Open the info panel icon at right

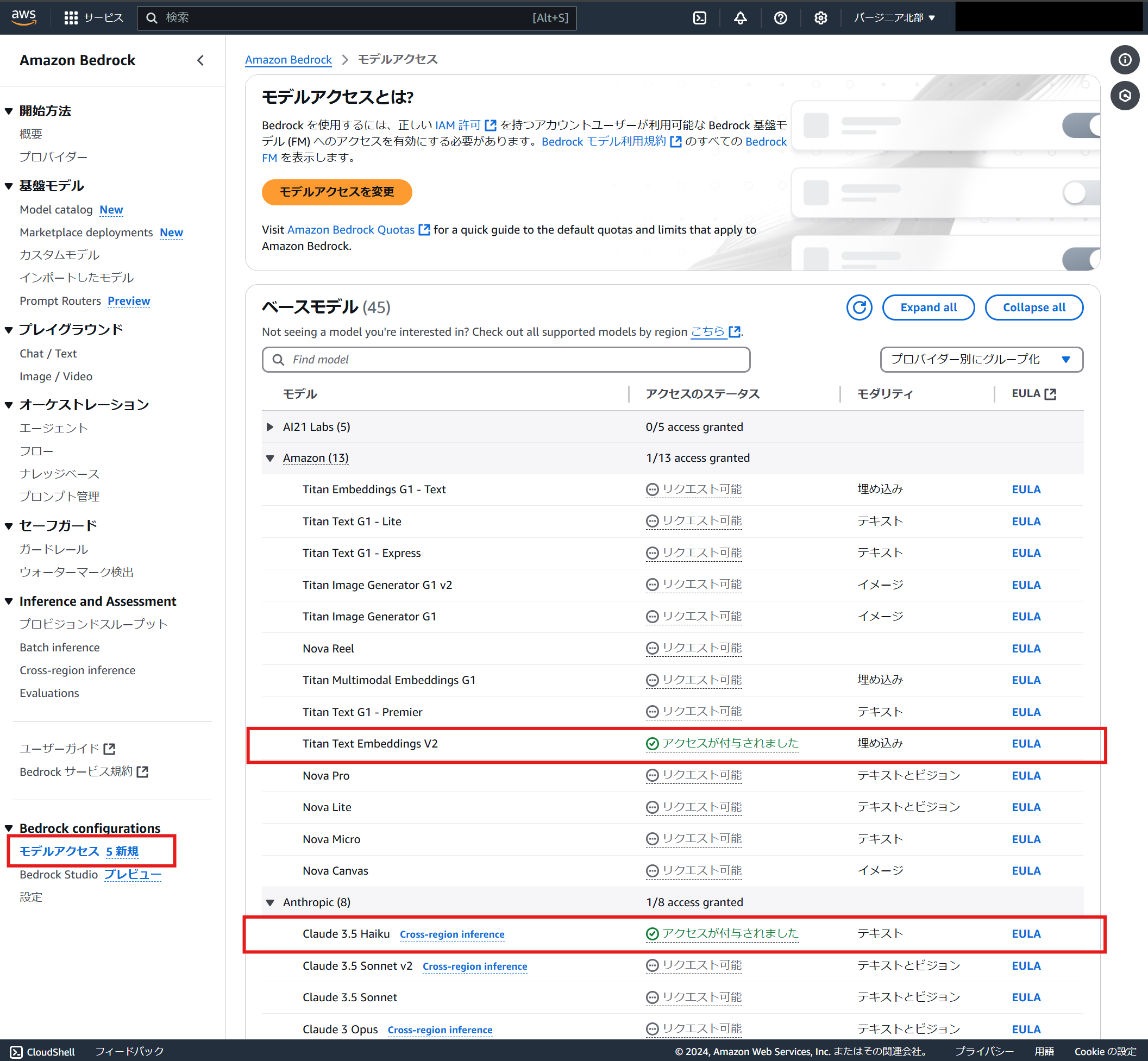point(1124,60)
